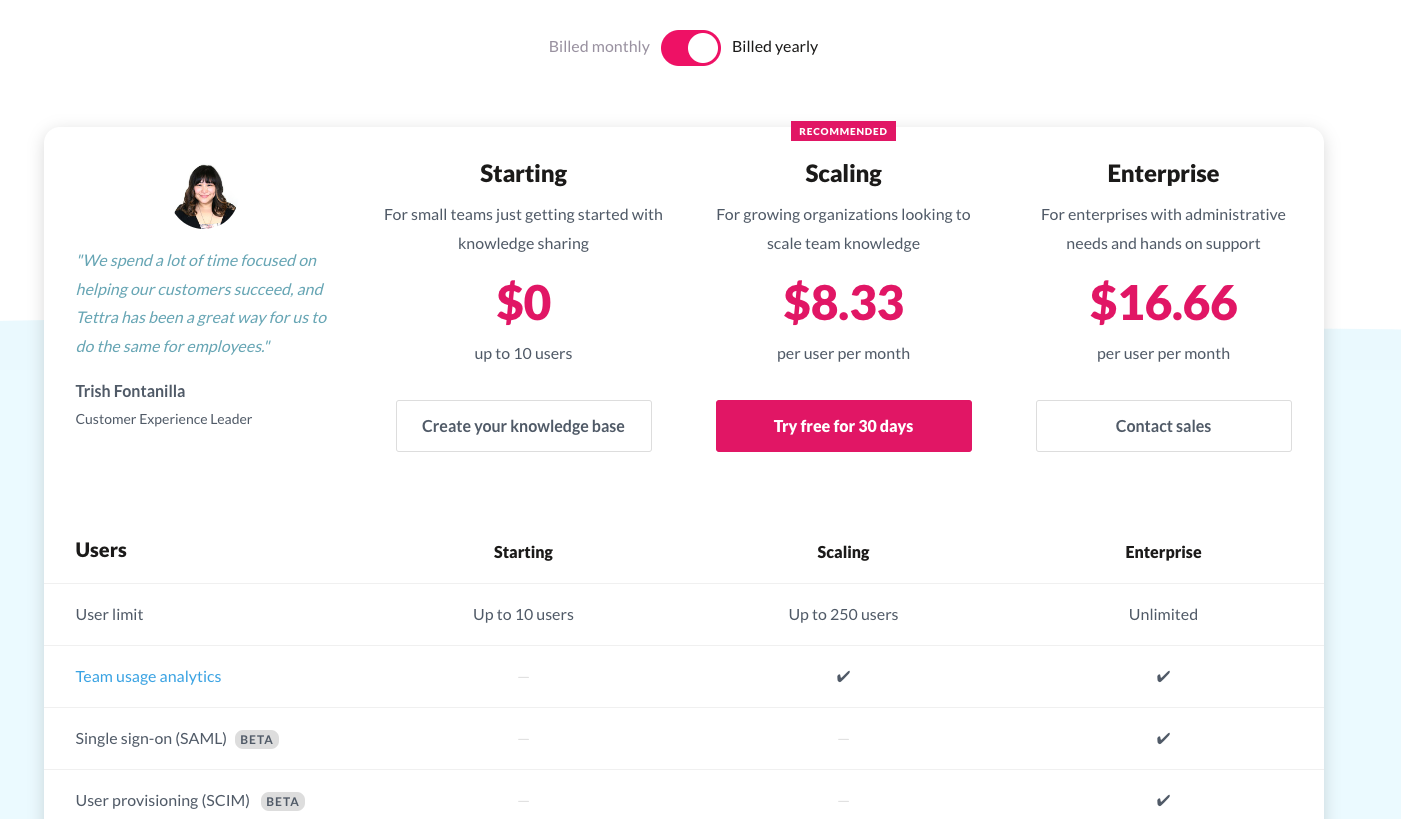The height and width of the screenshot is (819, 1401).
Task: Start the 30-day free trial
Action: pos(843,426)
